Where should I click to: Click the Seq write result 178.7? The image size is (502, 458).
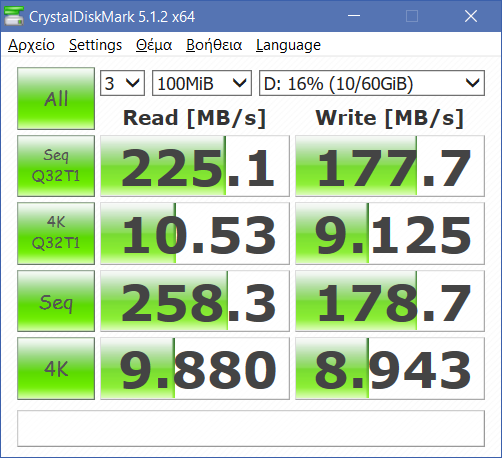390,301
